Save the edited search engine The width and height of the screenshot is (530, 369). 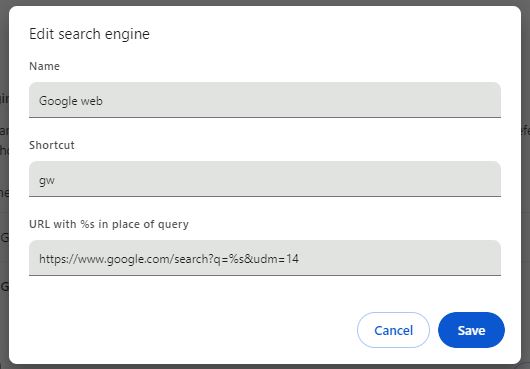[x=471, y=330]
